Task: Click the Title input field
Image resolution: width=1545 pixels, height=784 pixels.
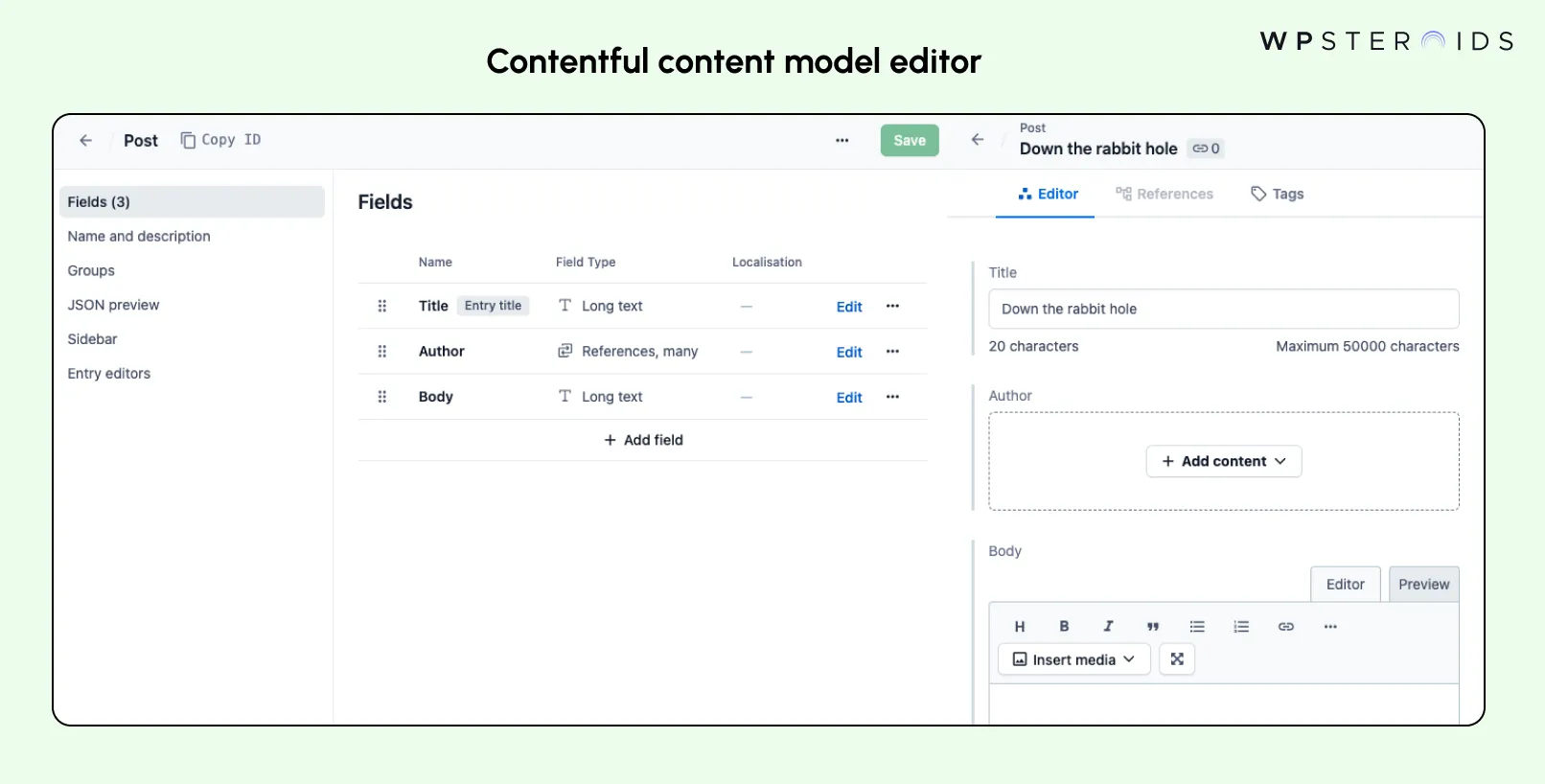Action: [1224, 309]
